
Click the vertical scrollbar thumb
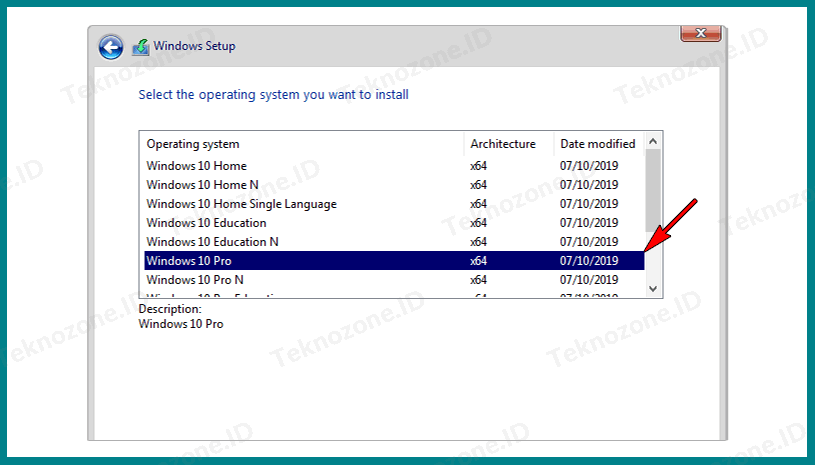(653, 191)
